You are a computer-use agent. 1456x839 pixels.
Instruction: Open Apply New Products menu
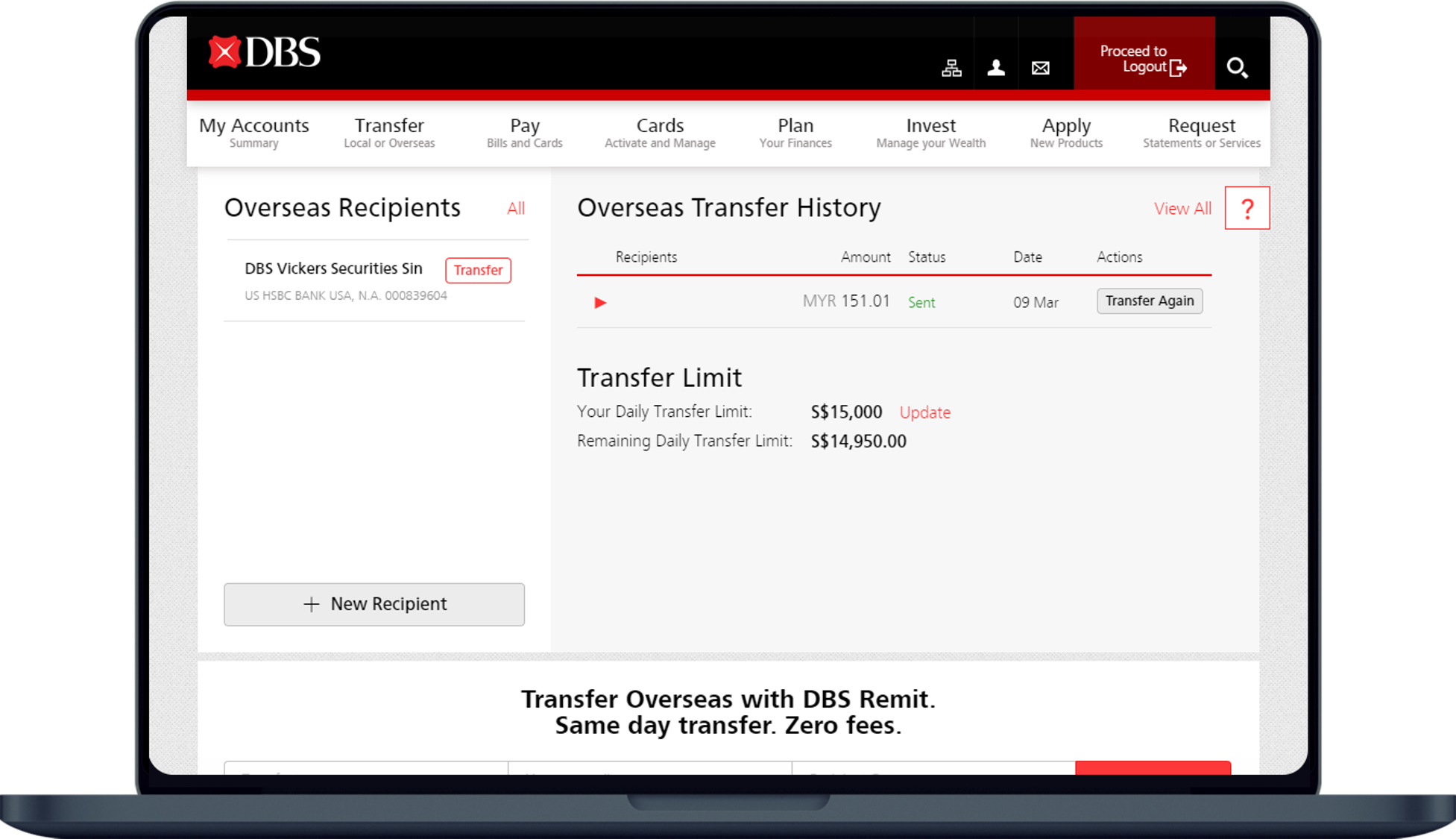[1066, 133]
